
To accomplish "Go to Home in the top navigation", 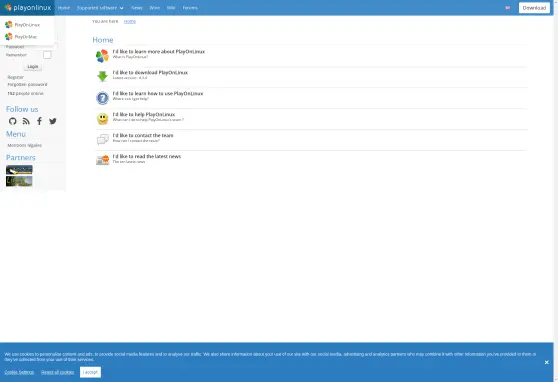I will (x=64, y=7).
